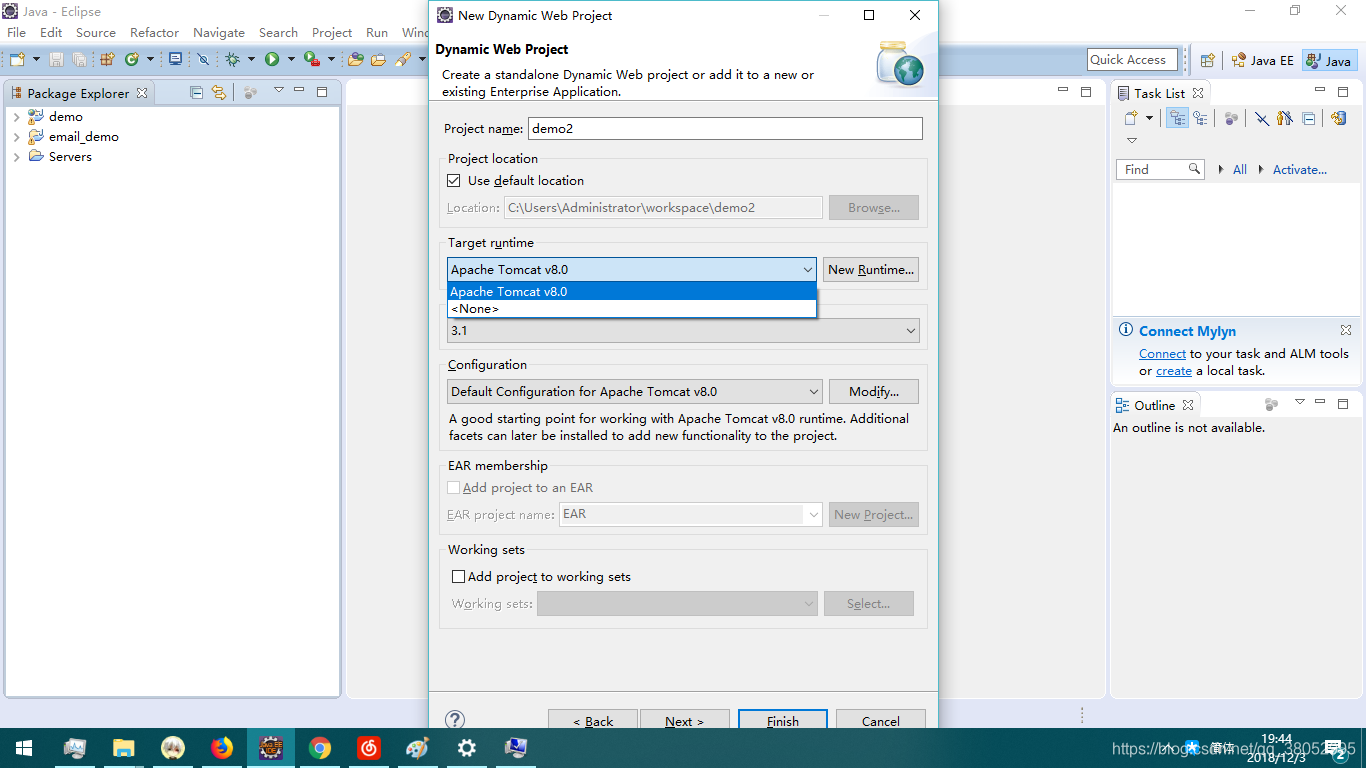The image size is (1366, 768).
Task: Open the Project menu
Action: tap(332, 32)
